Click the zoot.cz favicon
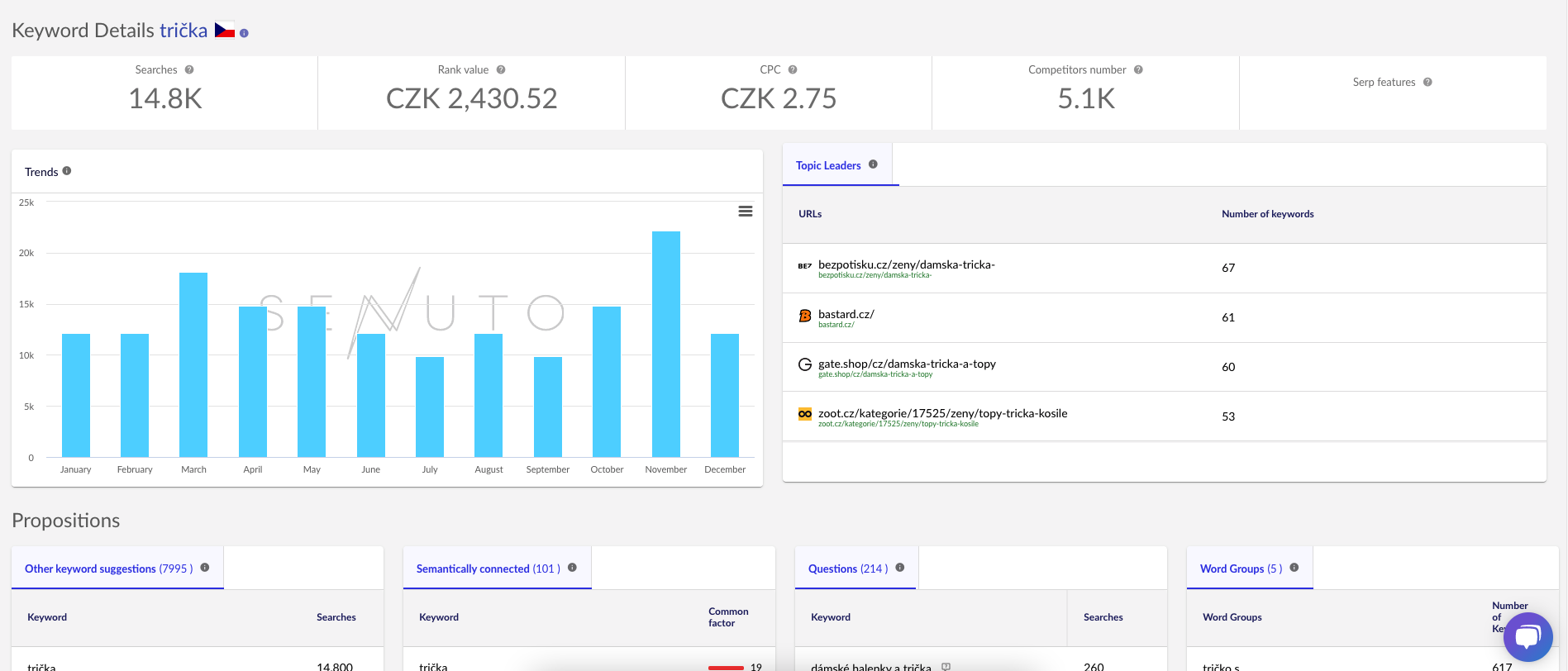 coord(805,414)
